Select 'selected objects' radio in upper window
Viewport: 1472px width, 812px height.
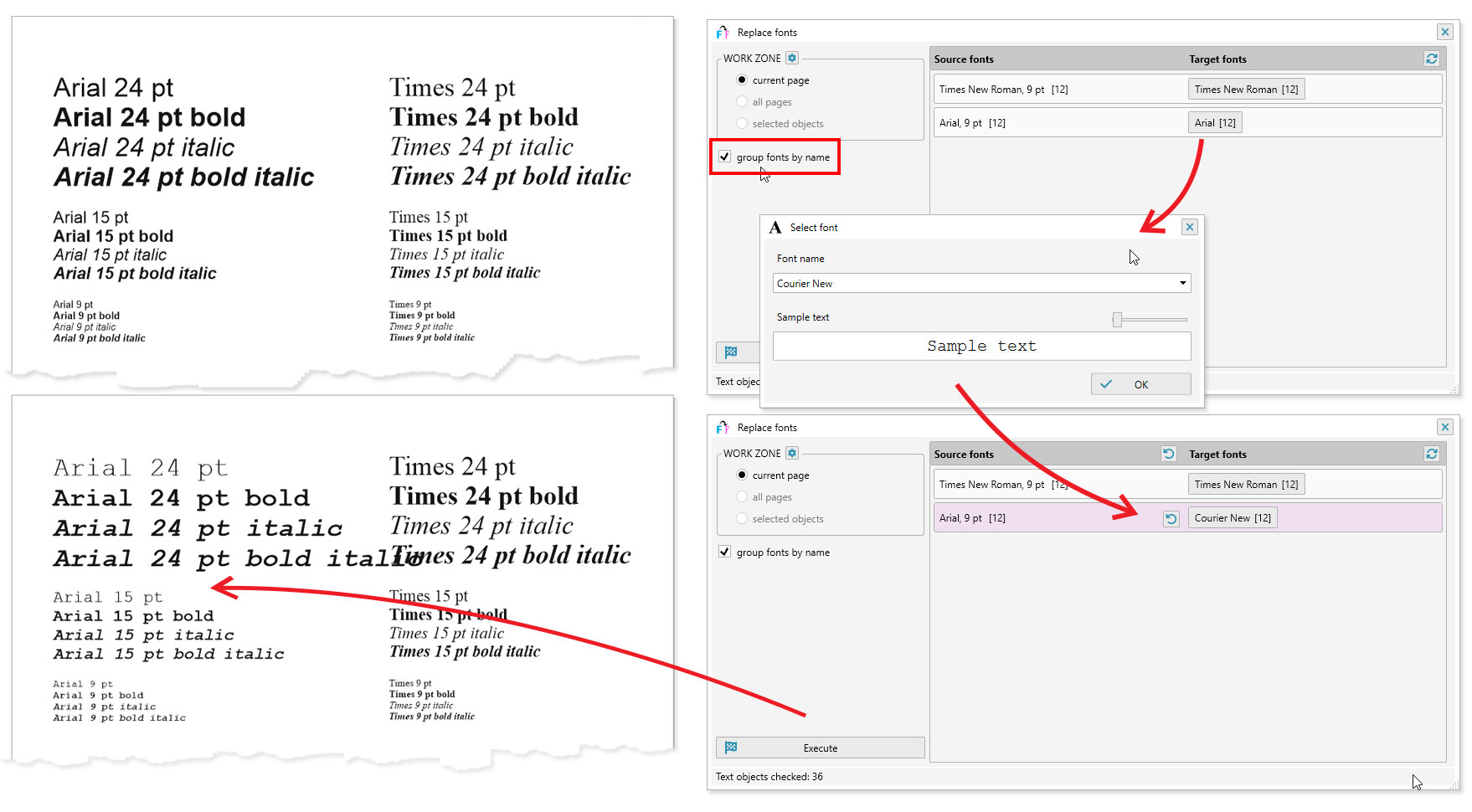point(742,124)
